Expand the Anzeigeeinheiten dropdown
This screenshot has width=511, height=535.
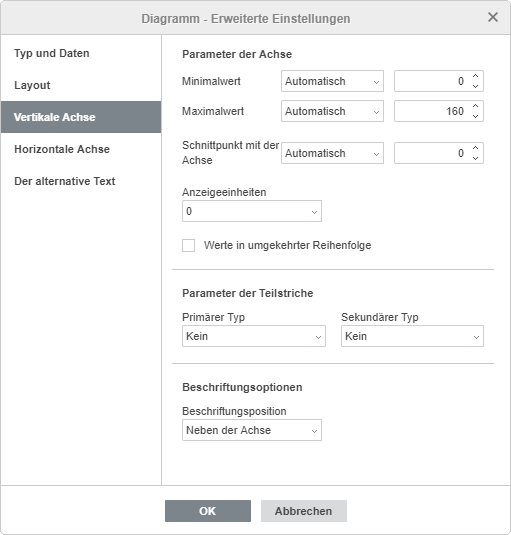pyautogui.click(x=252, y=211)
